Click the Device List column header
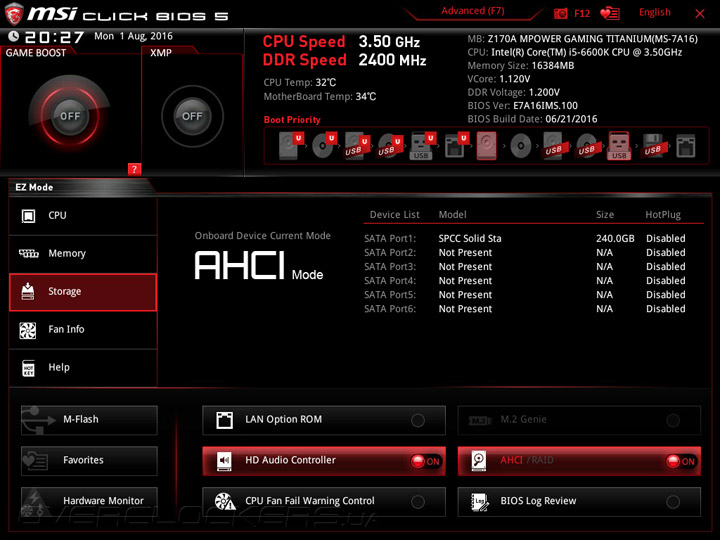The width and height of the screenshot is (720, 540). pos(394,214)
